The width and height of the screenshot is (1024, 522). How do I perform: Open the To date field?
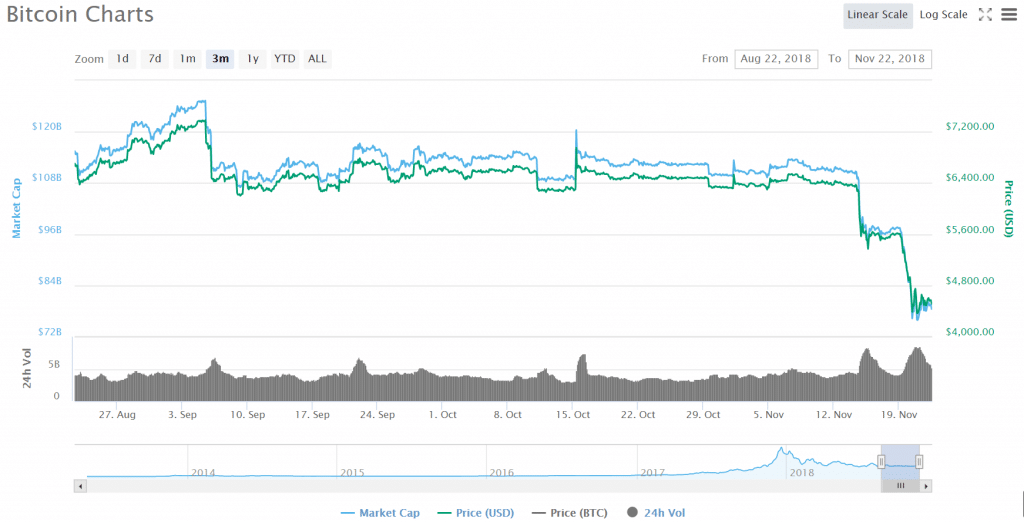890,58
